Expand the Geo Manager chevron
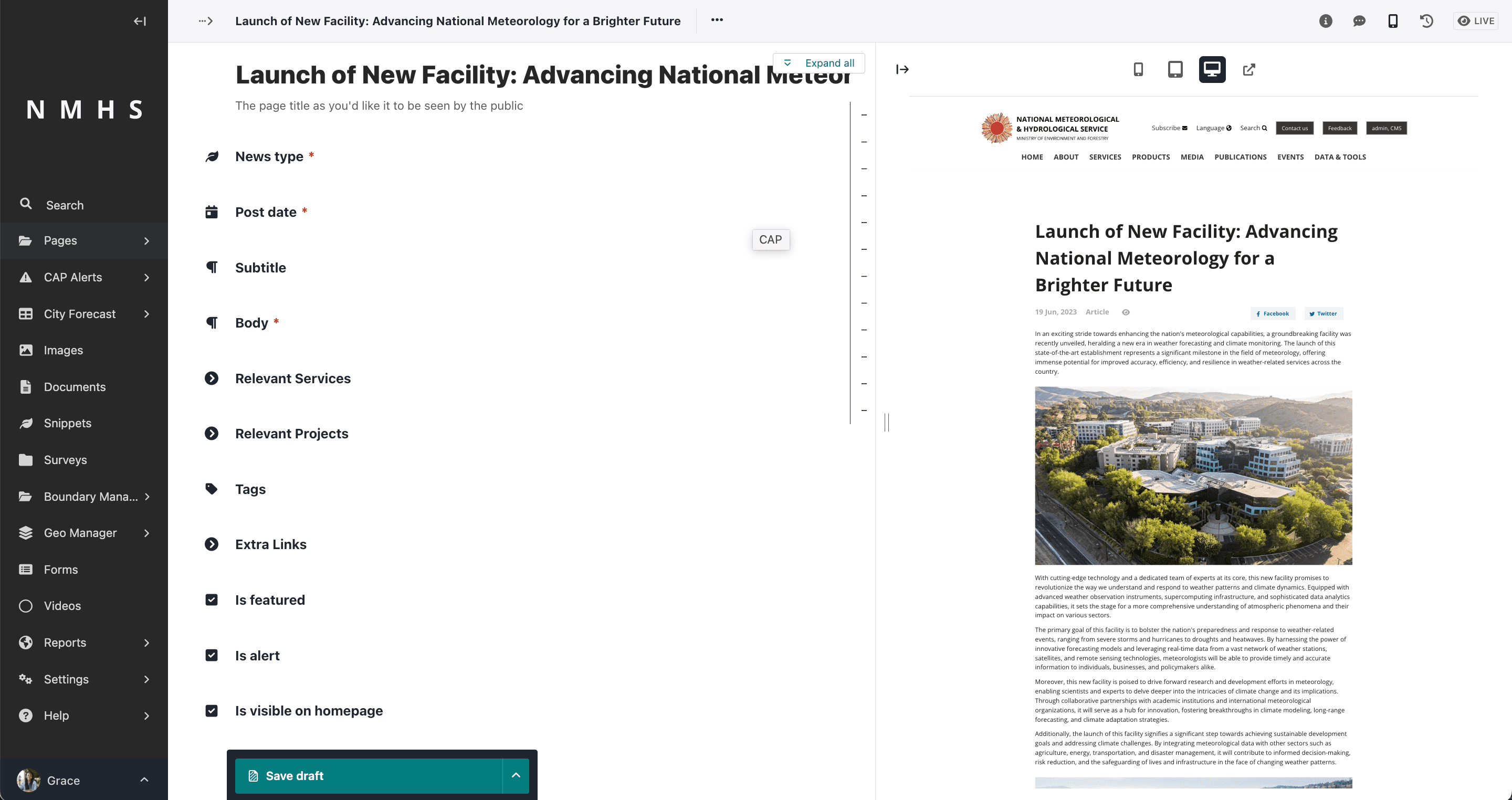Screen dimensions: 1512x800 (147, 533)
